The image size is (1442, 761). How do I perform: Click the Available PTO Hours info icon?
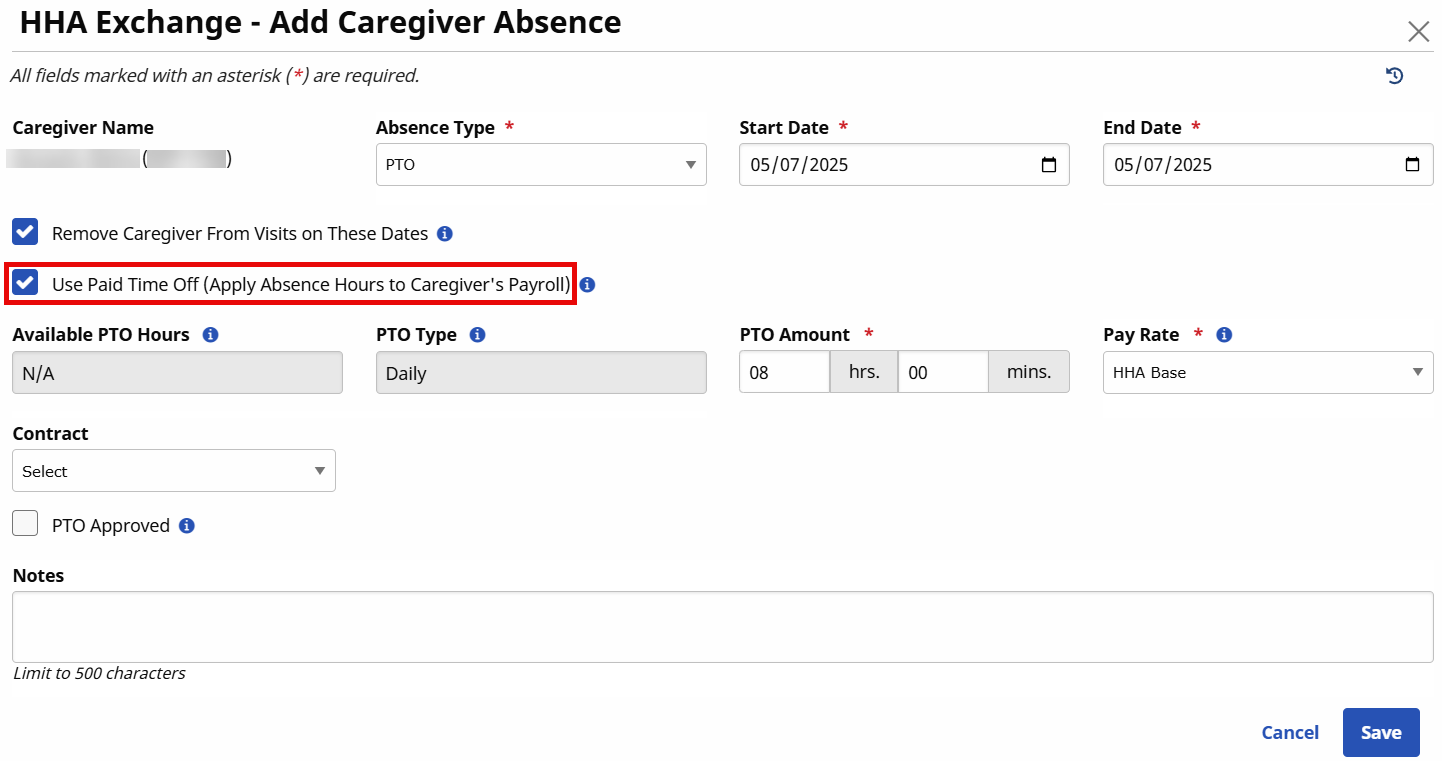coord(210,335)
